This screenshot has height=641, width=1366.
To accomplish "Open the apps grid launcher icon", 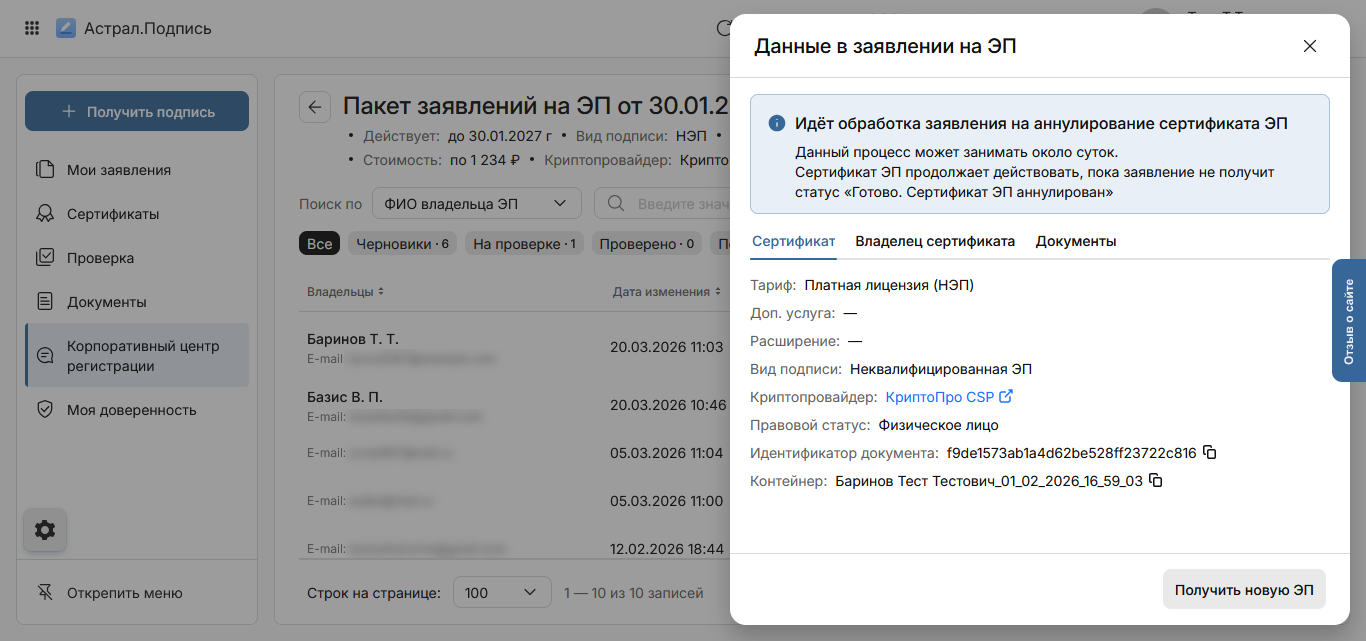I will (32, 28).
